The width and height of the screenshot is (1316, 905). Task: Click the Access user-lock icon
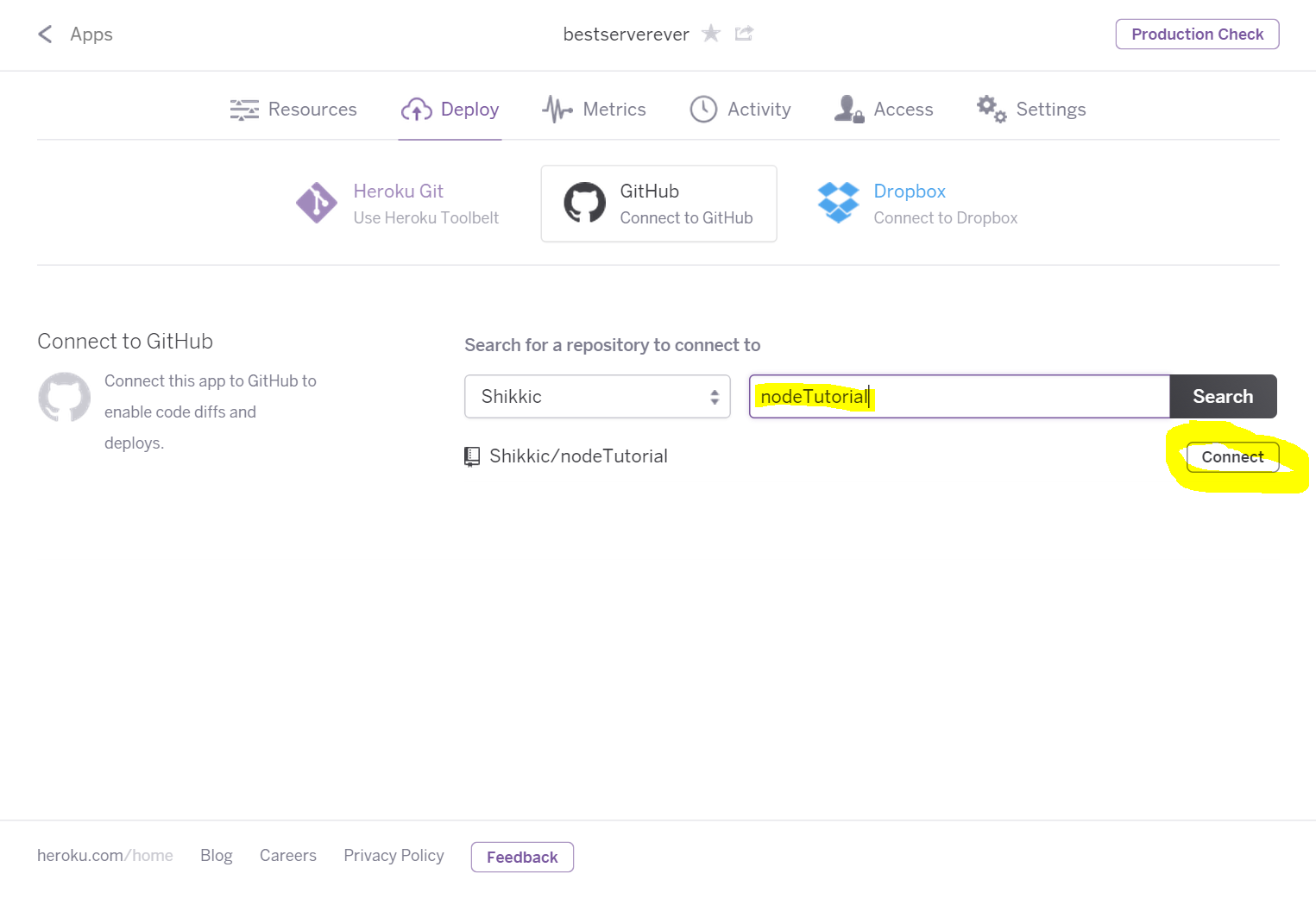(849, 110)
